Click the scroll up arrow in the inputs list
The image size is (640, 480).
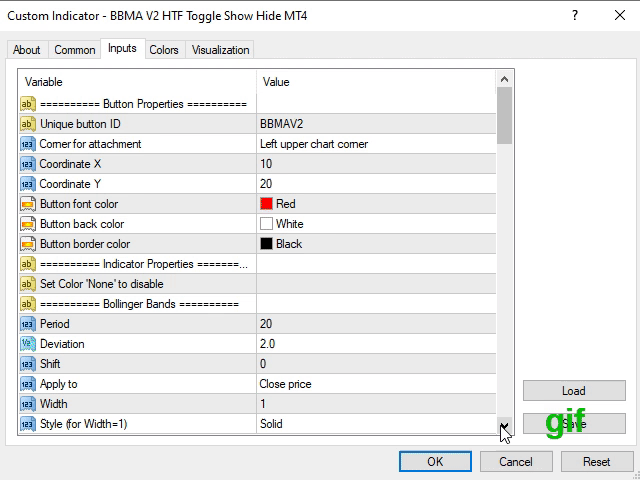click(505, 79)
